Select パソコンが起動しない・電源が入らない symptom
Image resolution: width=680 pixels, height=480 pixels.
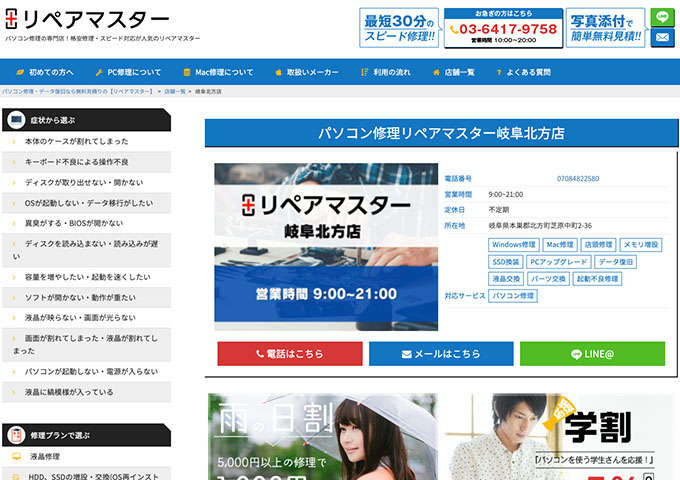tap(86, 372)
